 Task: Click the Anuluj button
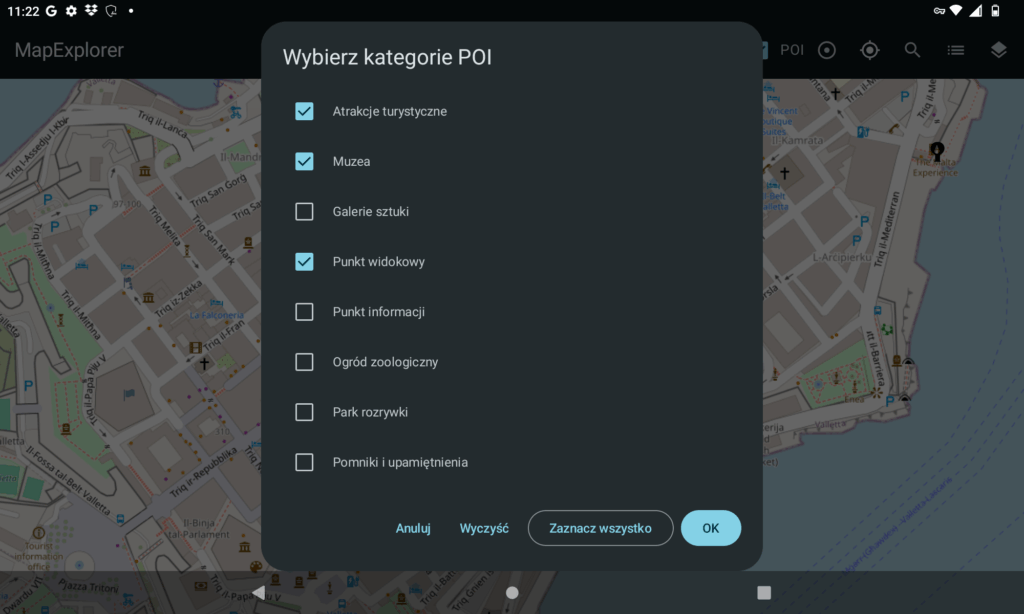click(413, 528)
